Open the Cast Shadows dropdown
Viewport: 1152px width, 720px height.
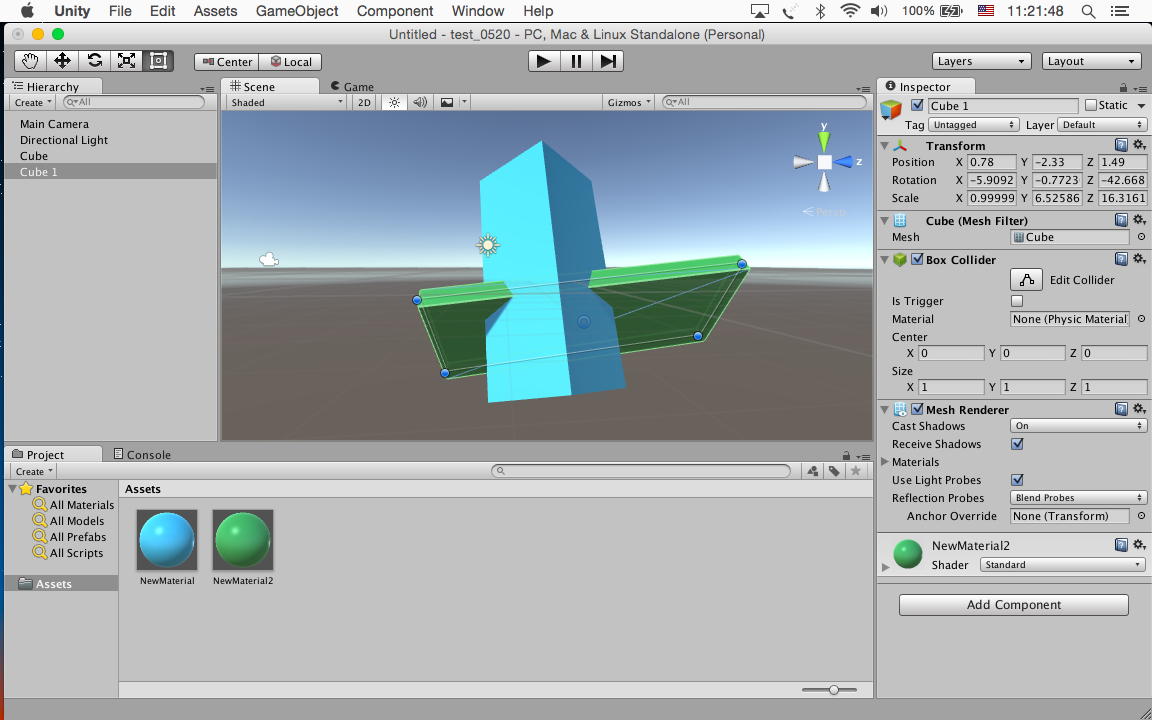[1078, 426]
